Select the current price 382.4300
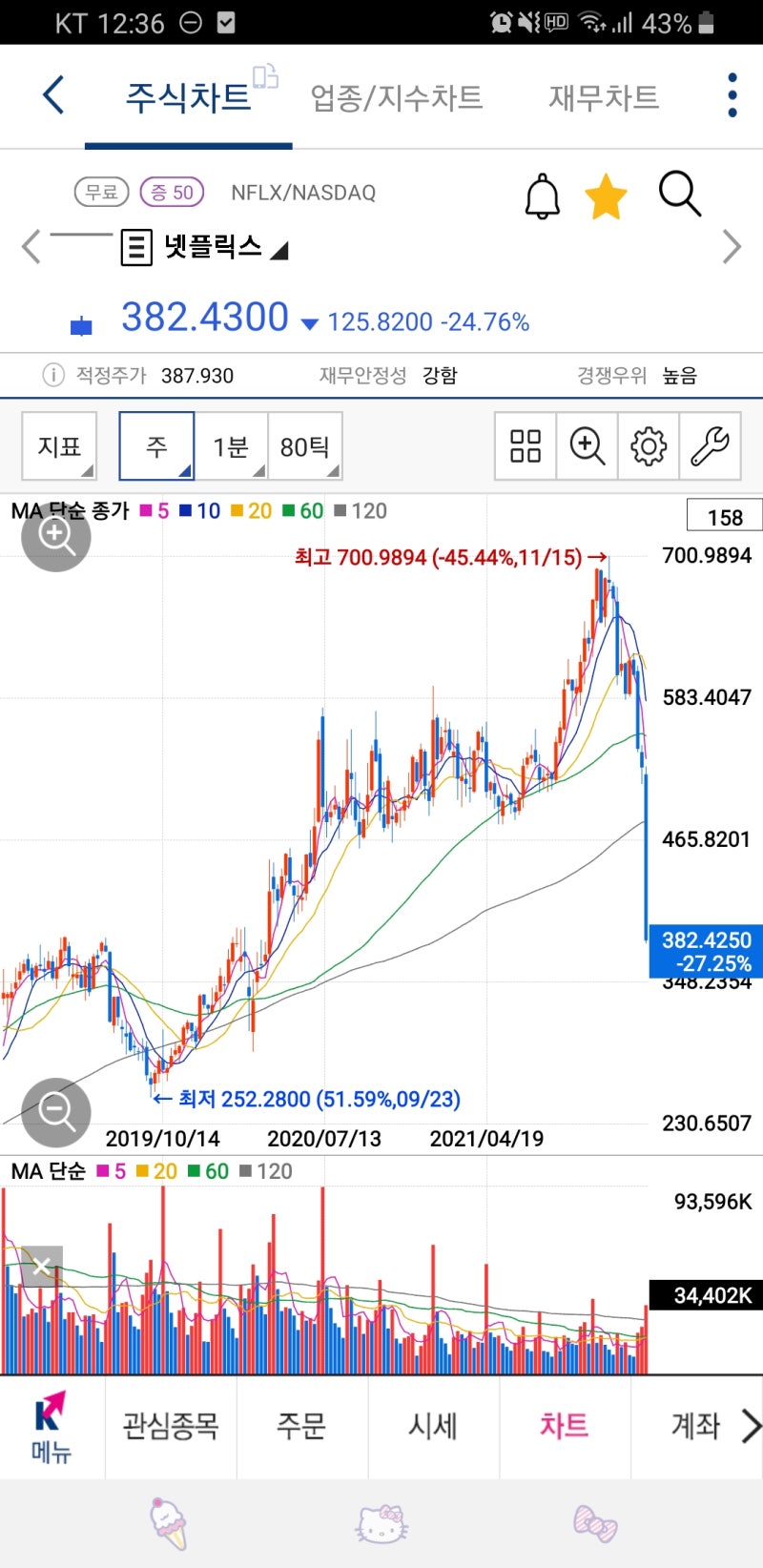The image size is (763, 1568). tap(205, 318)
